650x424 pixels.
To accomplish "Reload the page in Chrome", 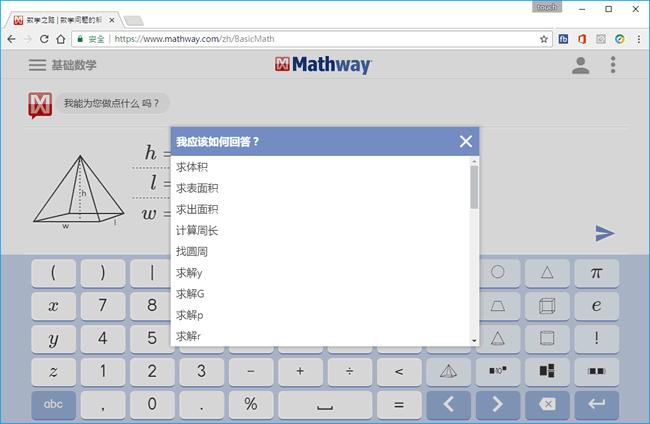I will point(44,39).
